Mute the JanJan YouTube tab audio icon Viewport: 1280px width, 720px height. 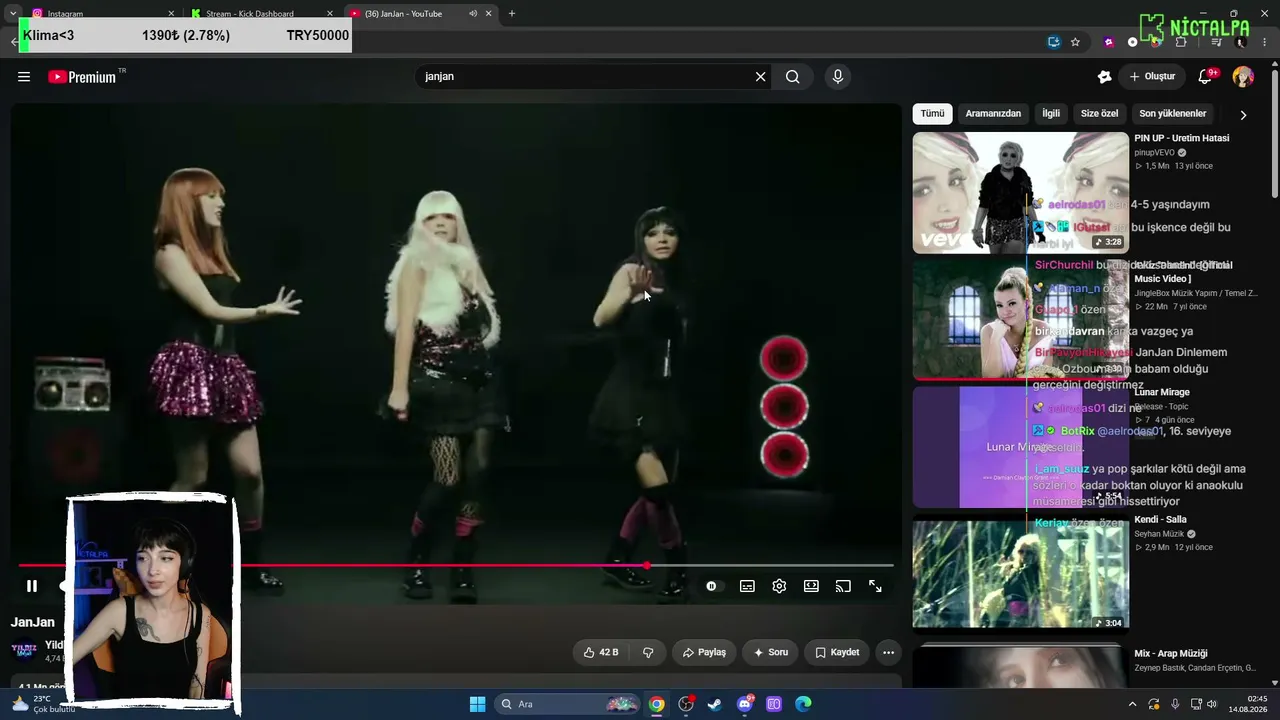[x=472, y=14]
